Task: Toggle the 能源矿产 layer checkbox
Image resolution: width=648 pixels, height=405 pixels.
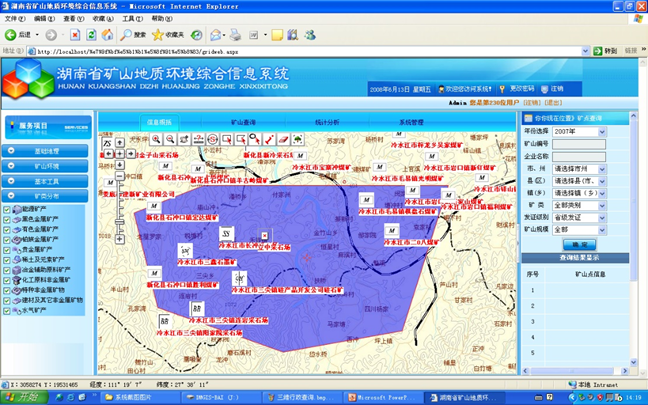Action: point(7,210)
